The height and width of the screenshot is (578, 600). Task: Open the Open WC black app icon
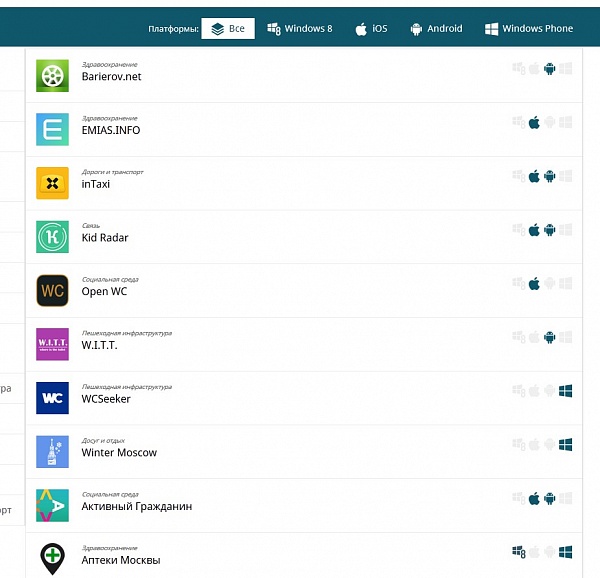52,291
